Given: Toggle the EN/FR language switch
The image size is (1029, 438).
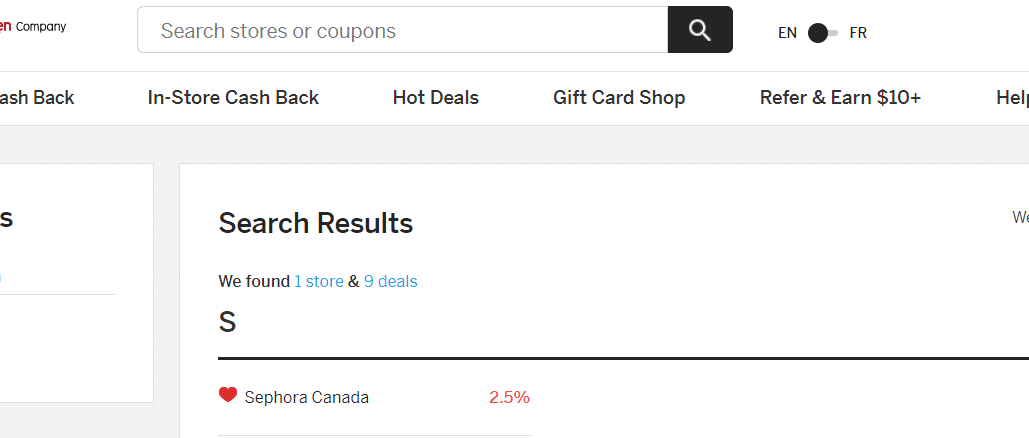Looking at the screenshot, I should tap(823, 33).
